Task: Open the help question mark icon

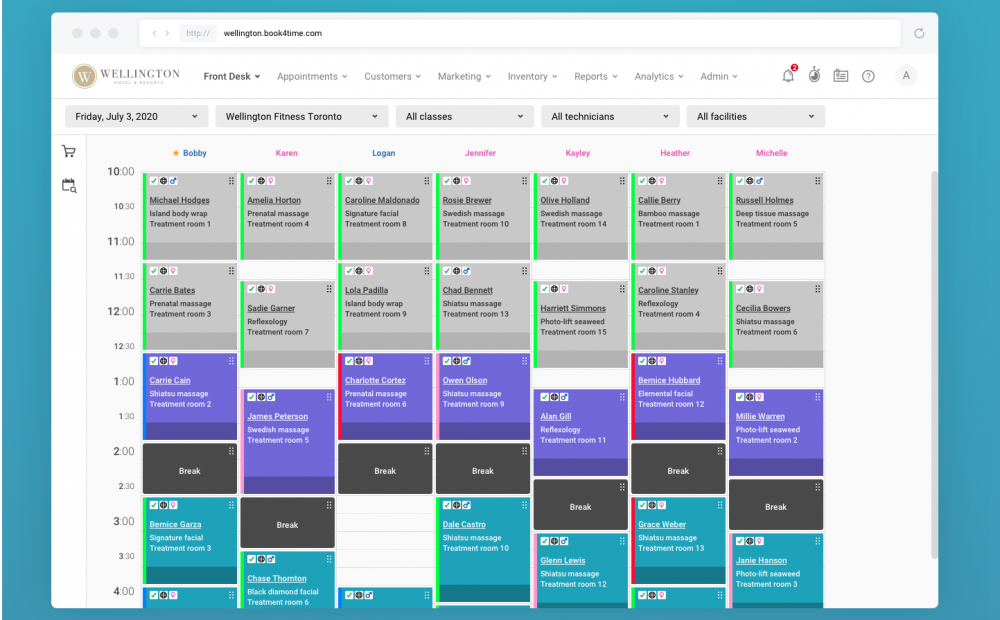Action: coord(868,76)
